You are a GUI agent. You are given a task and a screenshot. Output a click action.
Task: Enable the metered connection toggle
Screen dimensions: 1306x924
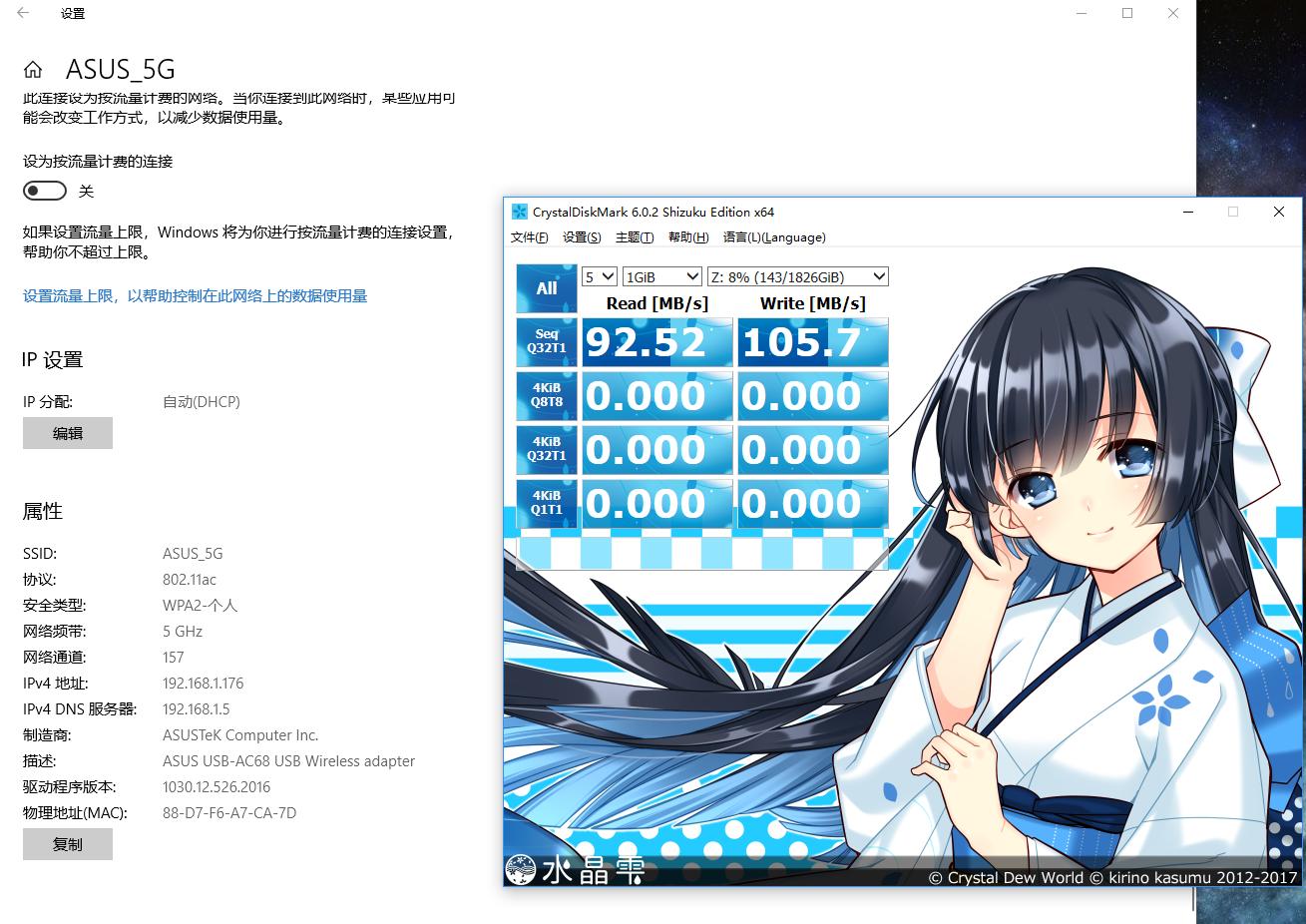tap(44, 191)
